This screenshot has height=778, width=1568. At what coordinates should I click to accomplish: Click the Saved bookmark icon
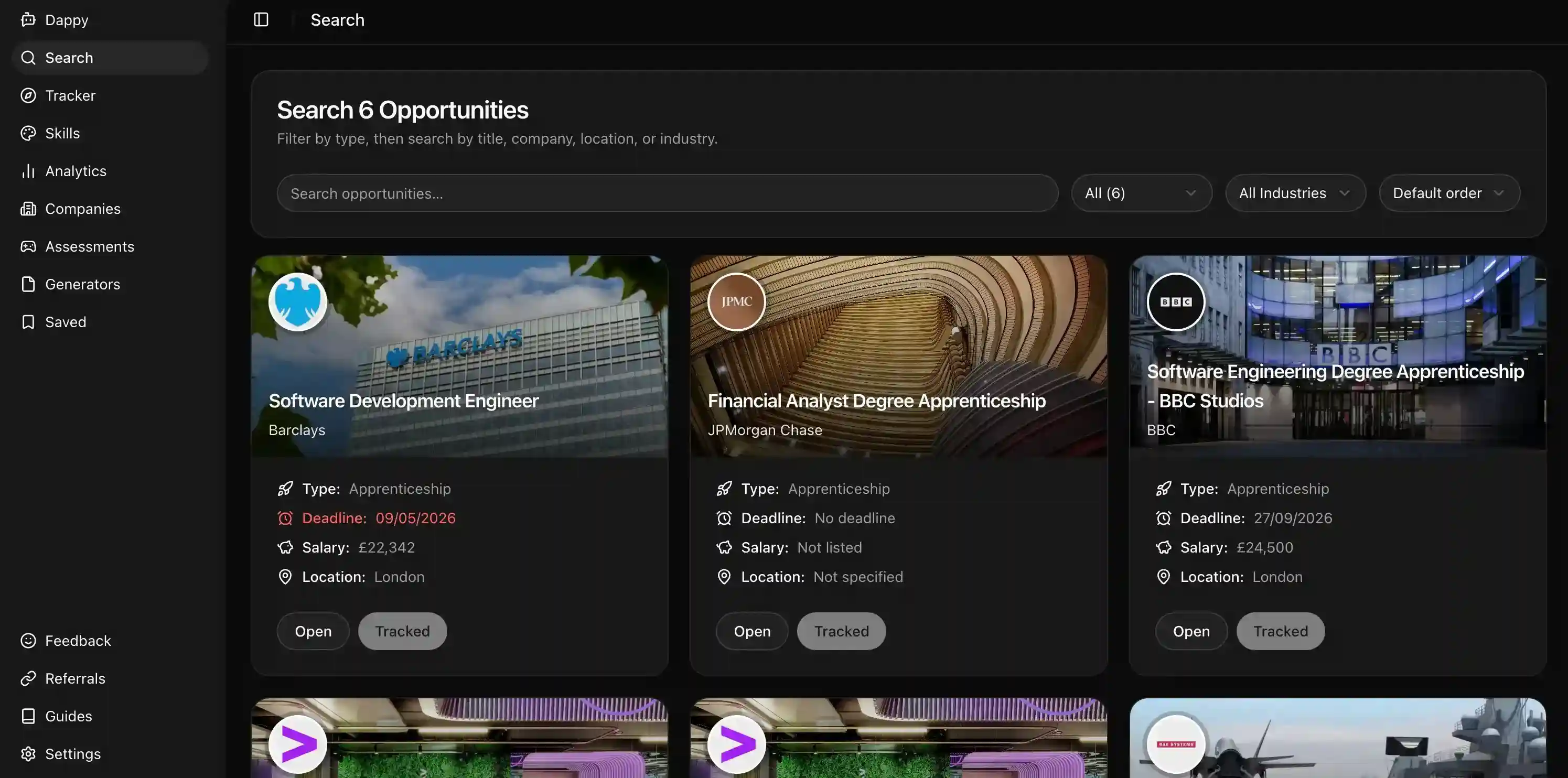(x=28, y=322)
